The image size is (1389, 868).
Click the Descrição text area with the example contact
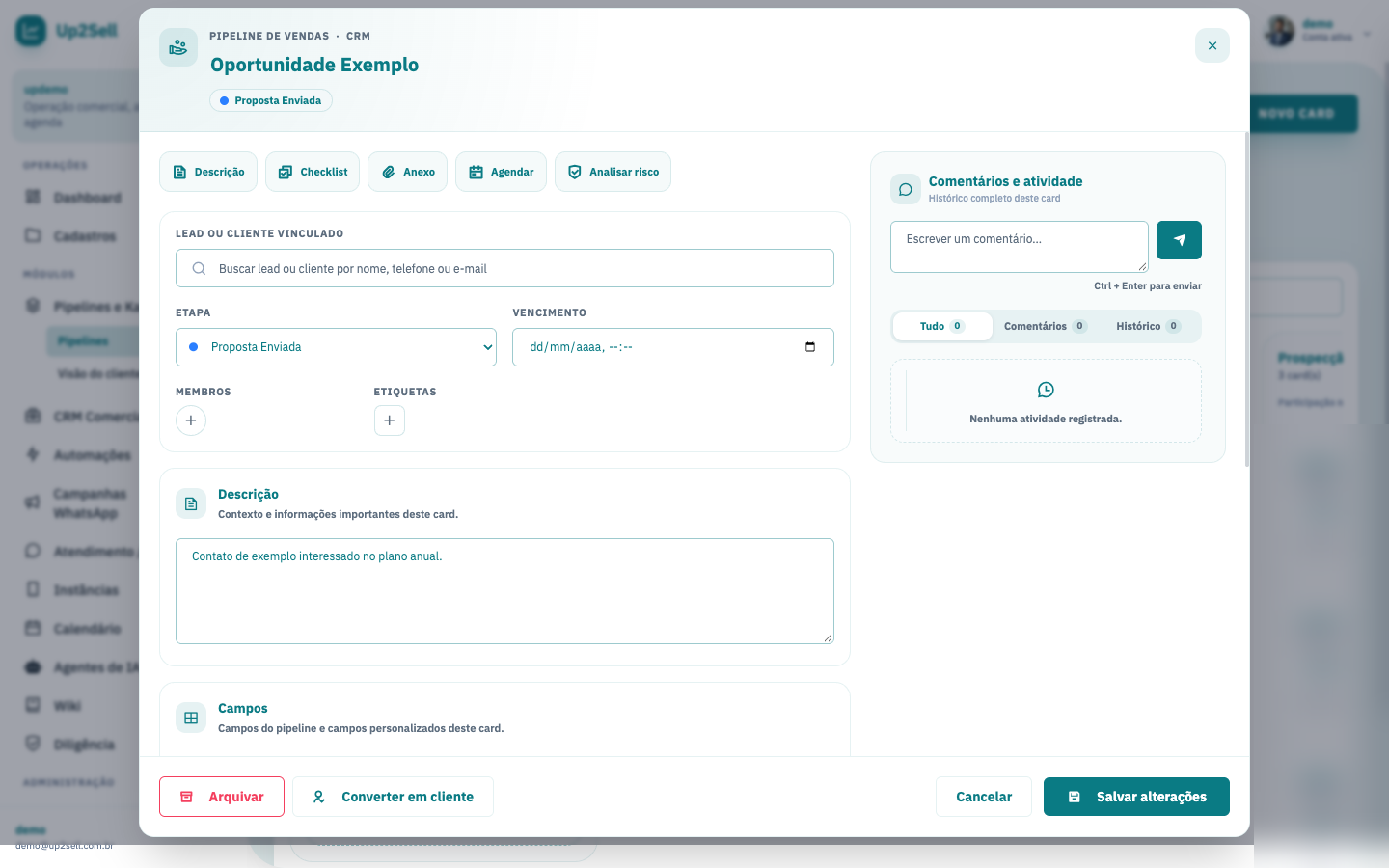[504, 591]
